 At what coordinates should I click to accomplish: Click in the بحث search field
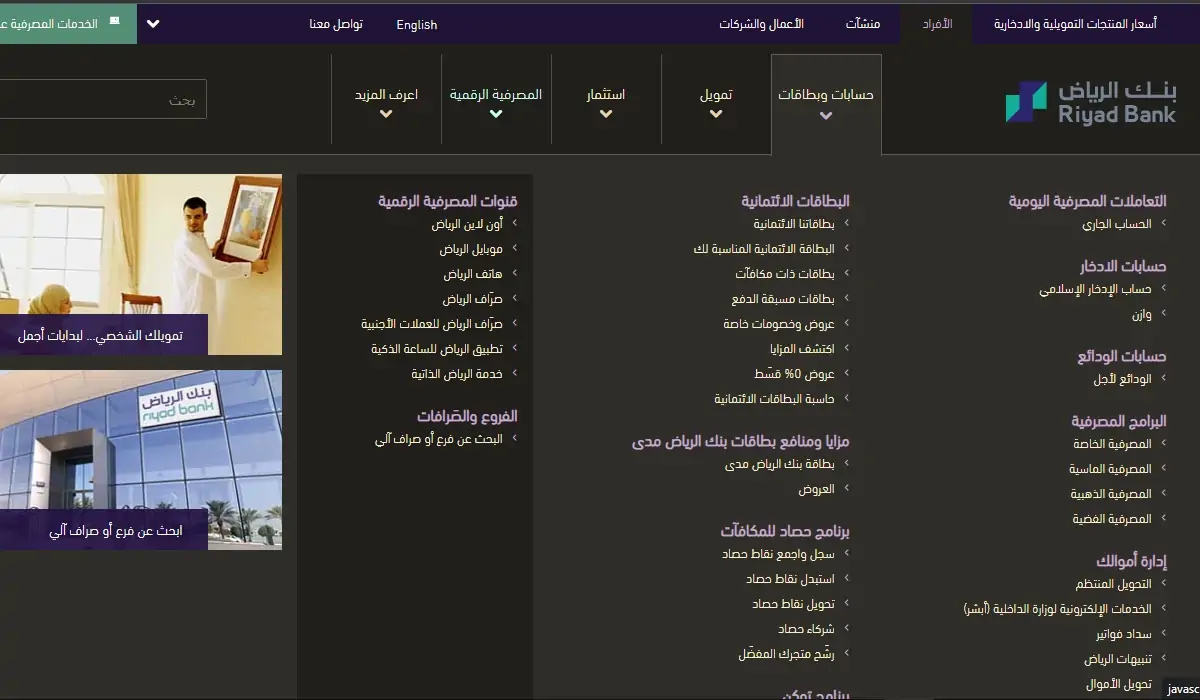click(x=103, y=99)
